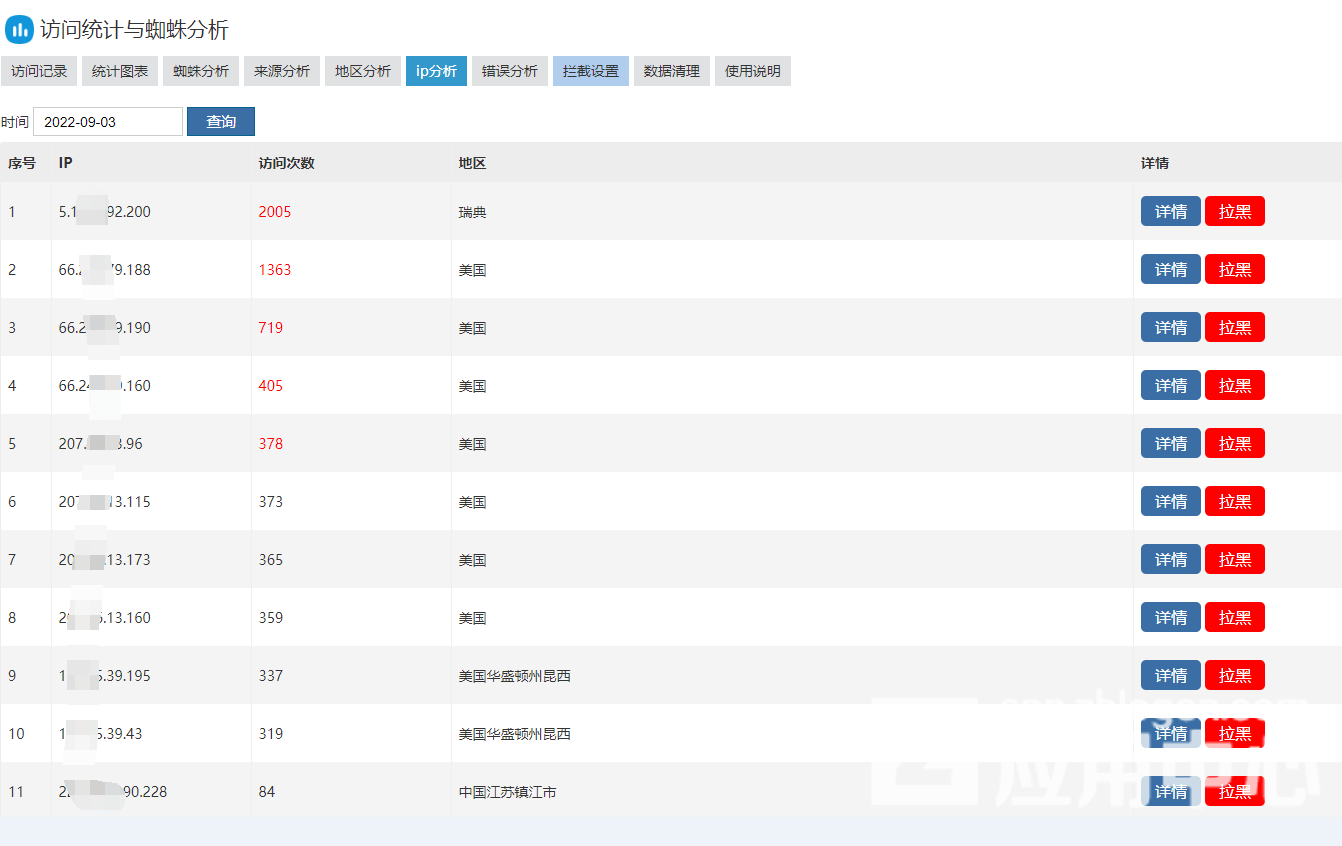Open 详情 for the 1363 visits row
Viewport: 1342px width, 846px height.
[x=1171, y=269]
